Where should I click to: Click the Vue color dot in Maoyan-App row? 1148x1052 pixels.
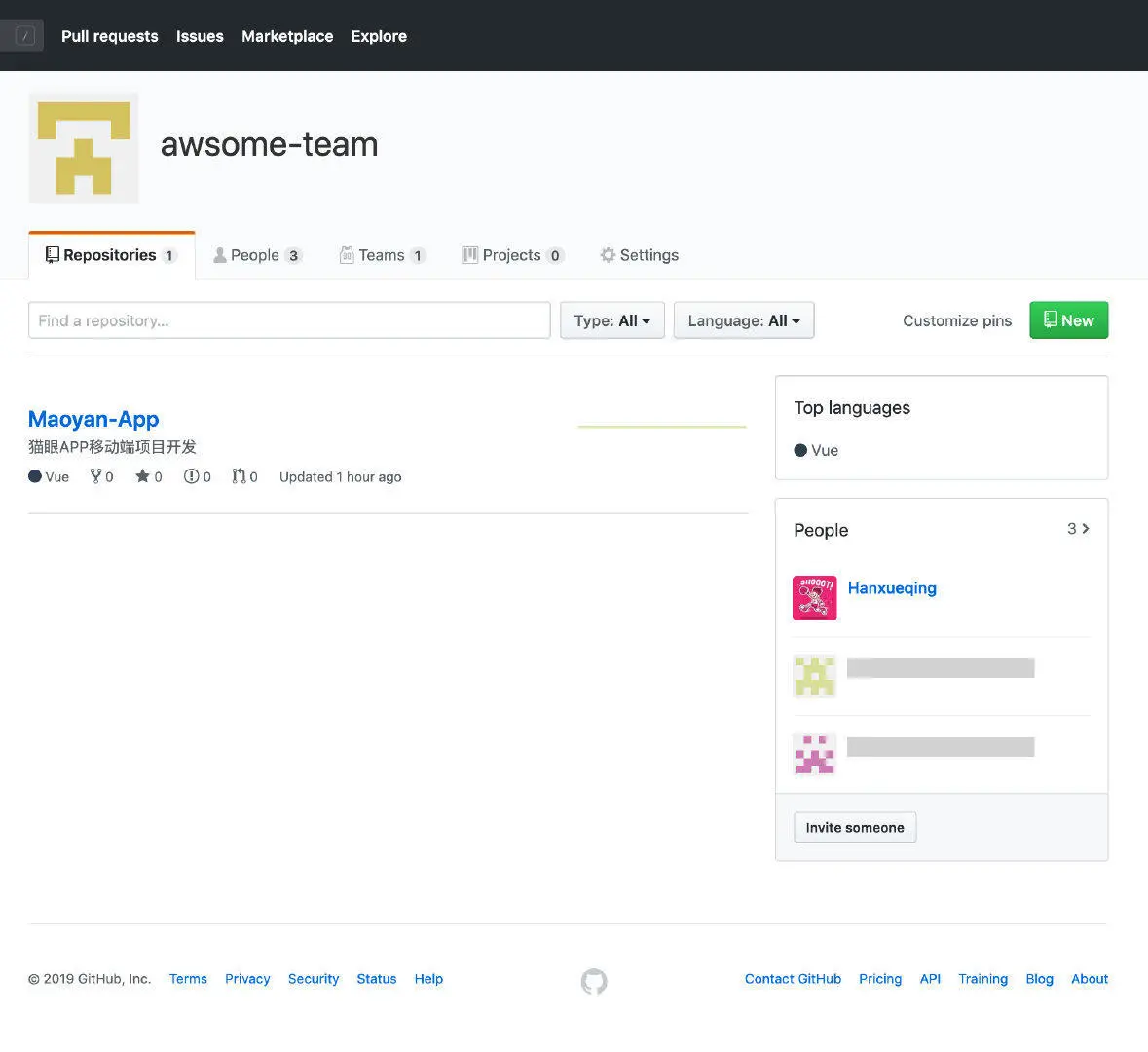click(x=34, y=476)
